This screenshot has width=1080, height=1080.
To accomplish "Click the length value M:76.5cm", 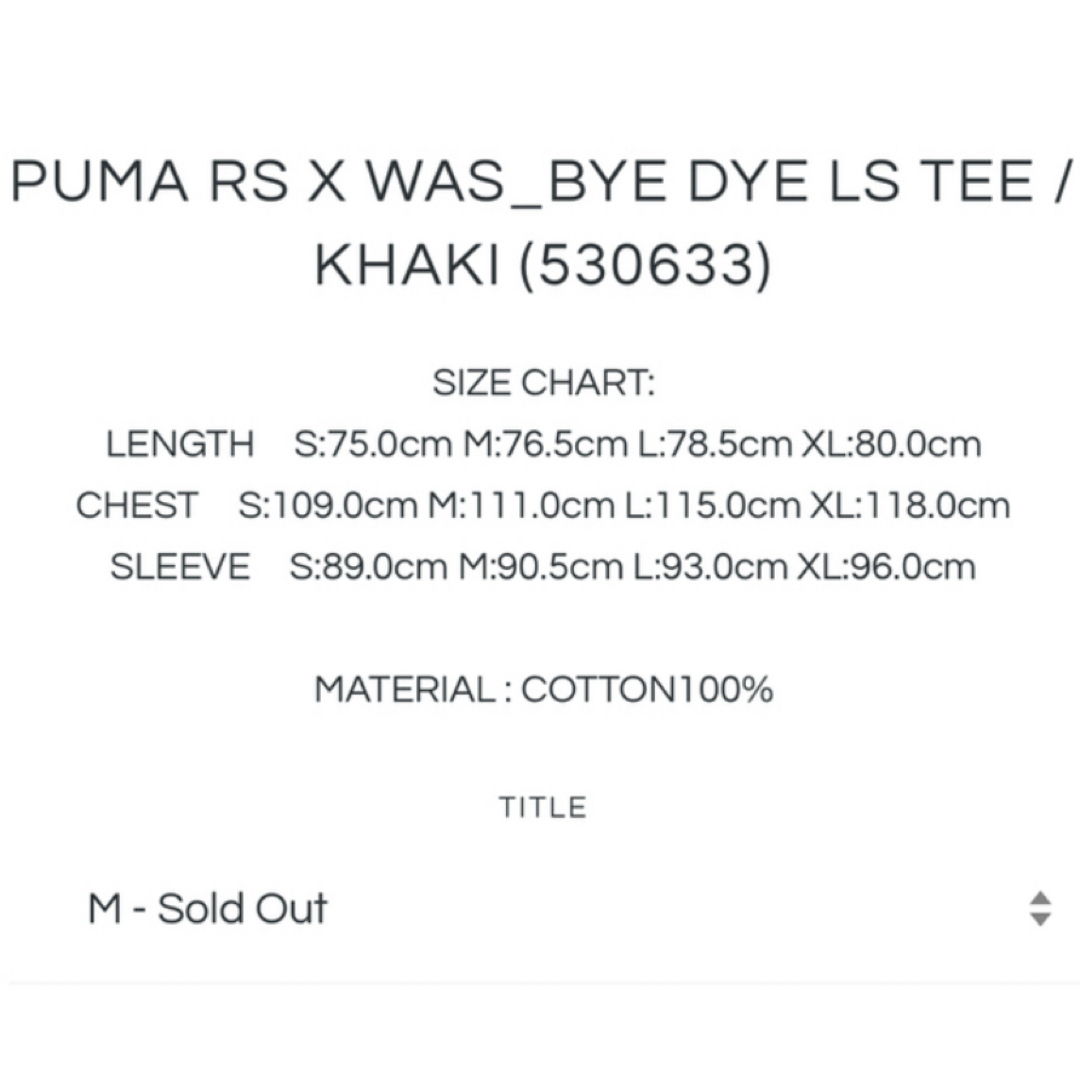I will coord(546,444).
